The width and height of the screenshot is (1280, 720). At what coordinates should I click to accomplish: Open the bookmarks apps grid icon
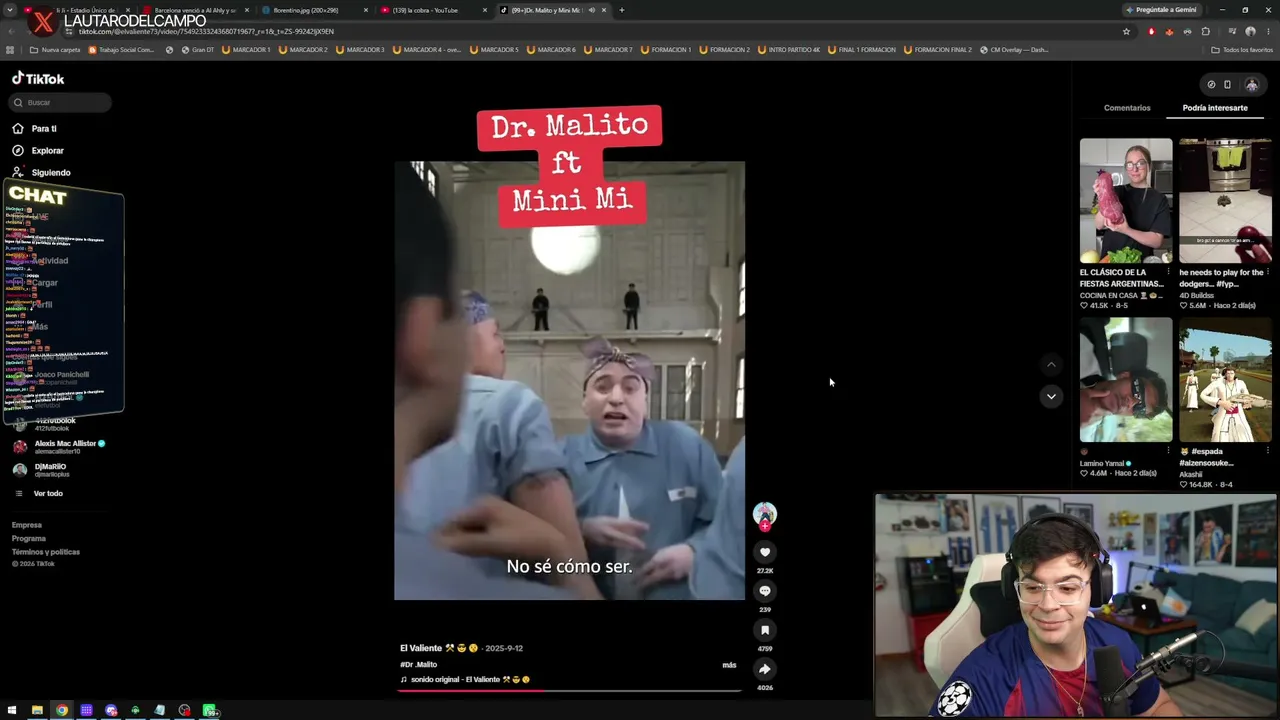click(x=10, y=50)
